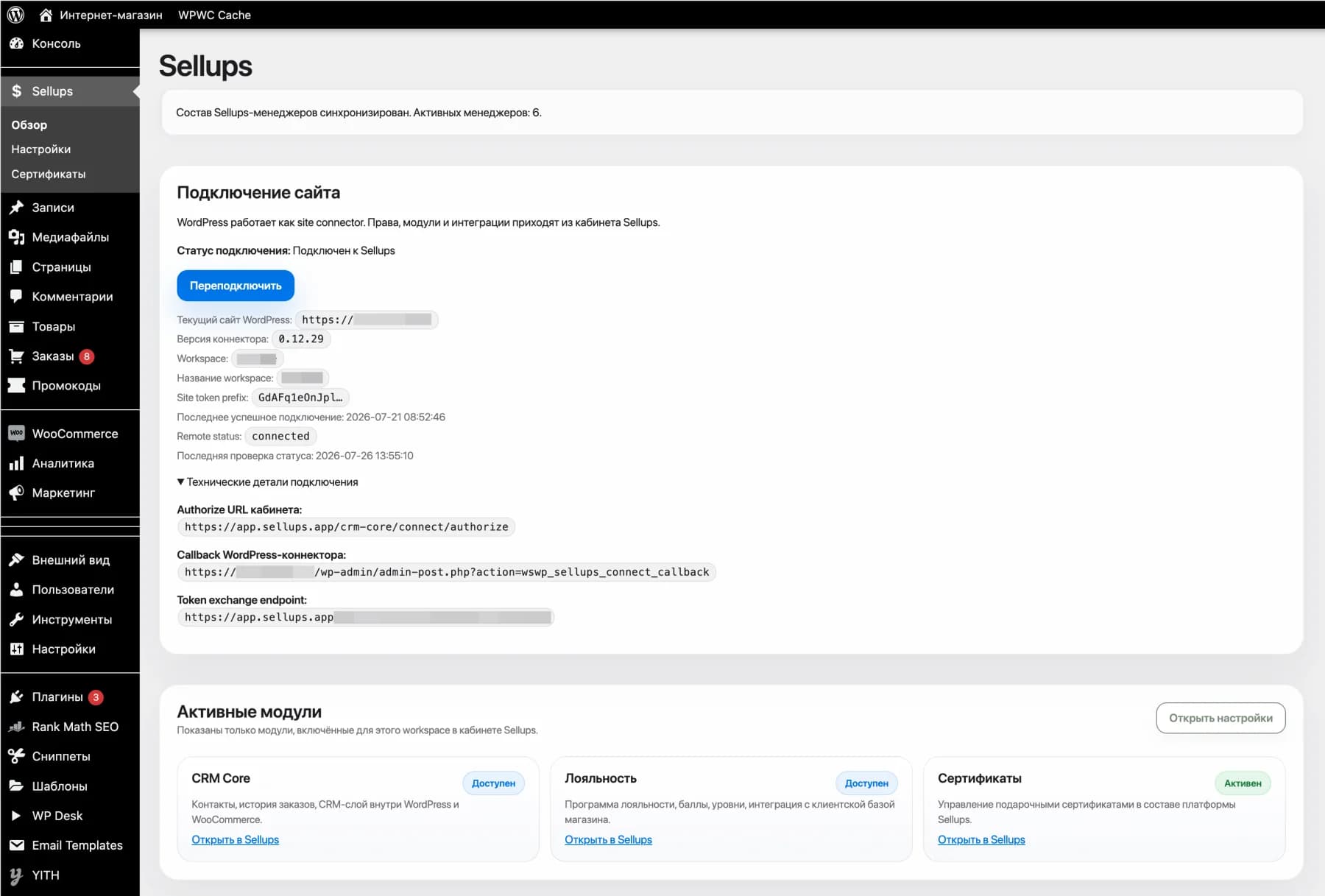The height and width of the screenshot is (896, 1325).
Task: Click the Callback WordPress-коннектора URL
Action: coord(446,572)
